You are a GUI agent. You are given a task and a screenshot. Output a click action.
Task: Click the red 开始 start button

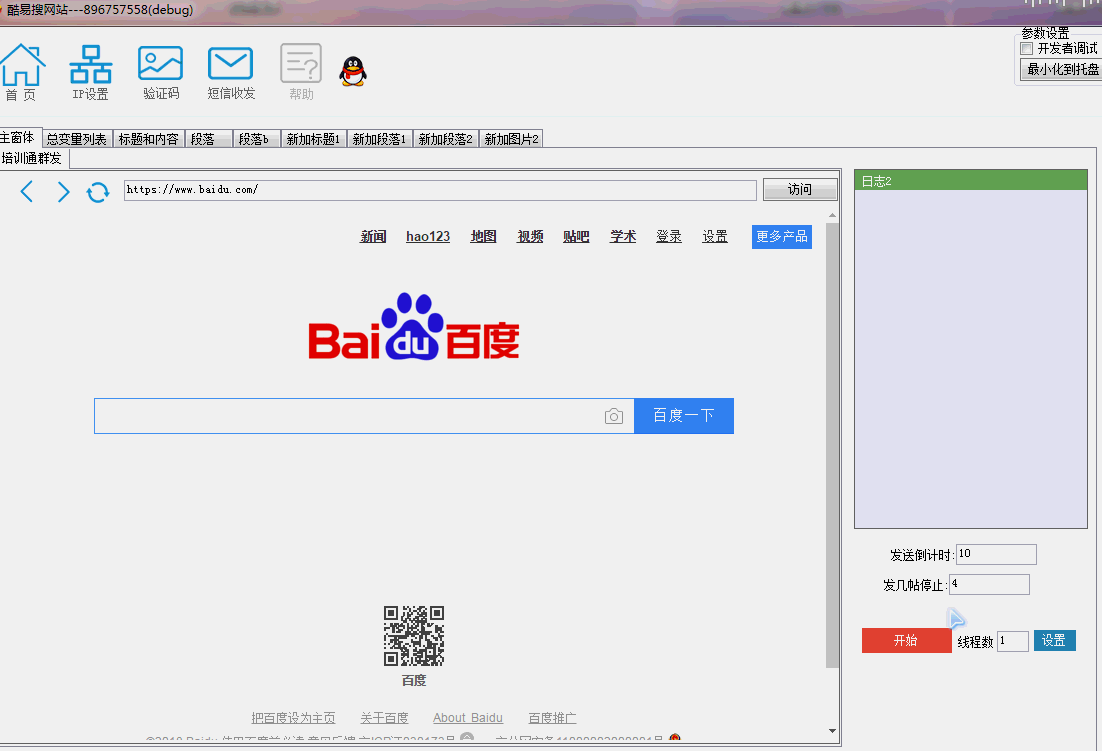click(x=907, y=641)
